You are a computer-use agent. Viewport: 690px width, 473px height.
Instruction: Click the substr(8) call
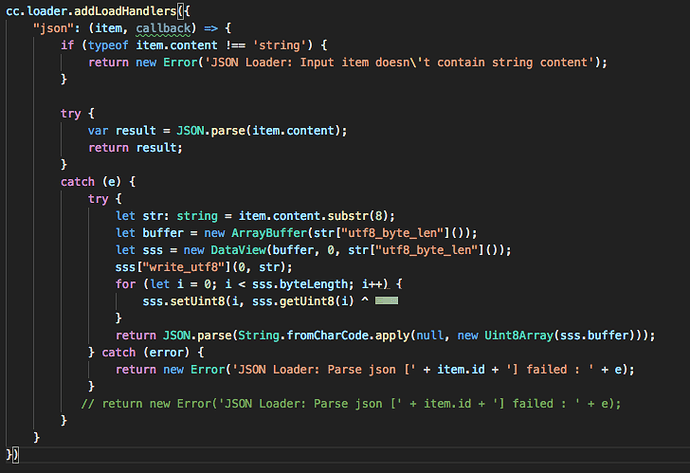click(x=368, y=216)
